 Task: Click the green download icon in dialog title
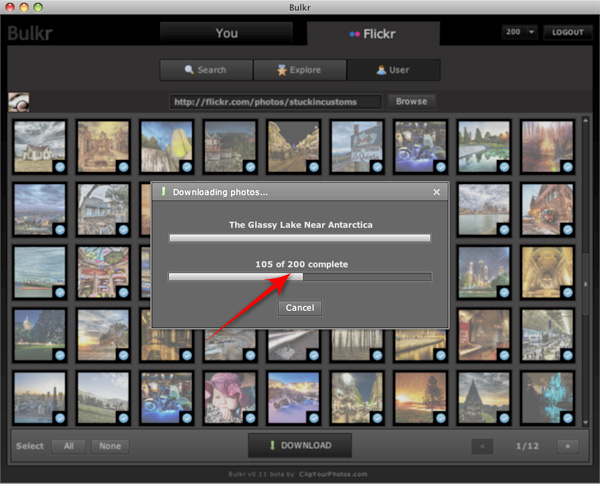(163, 191)
